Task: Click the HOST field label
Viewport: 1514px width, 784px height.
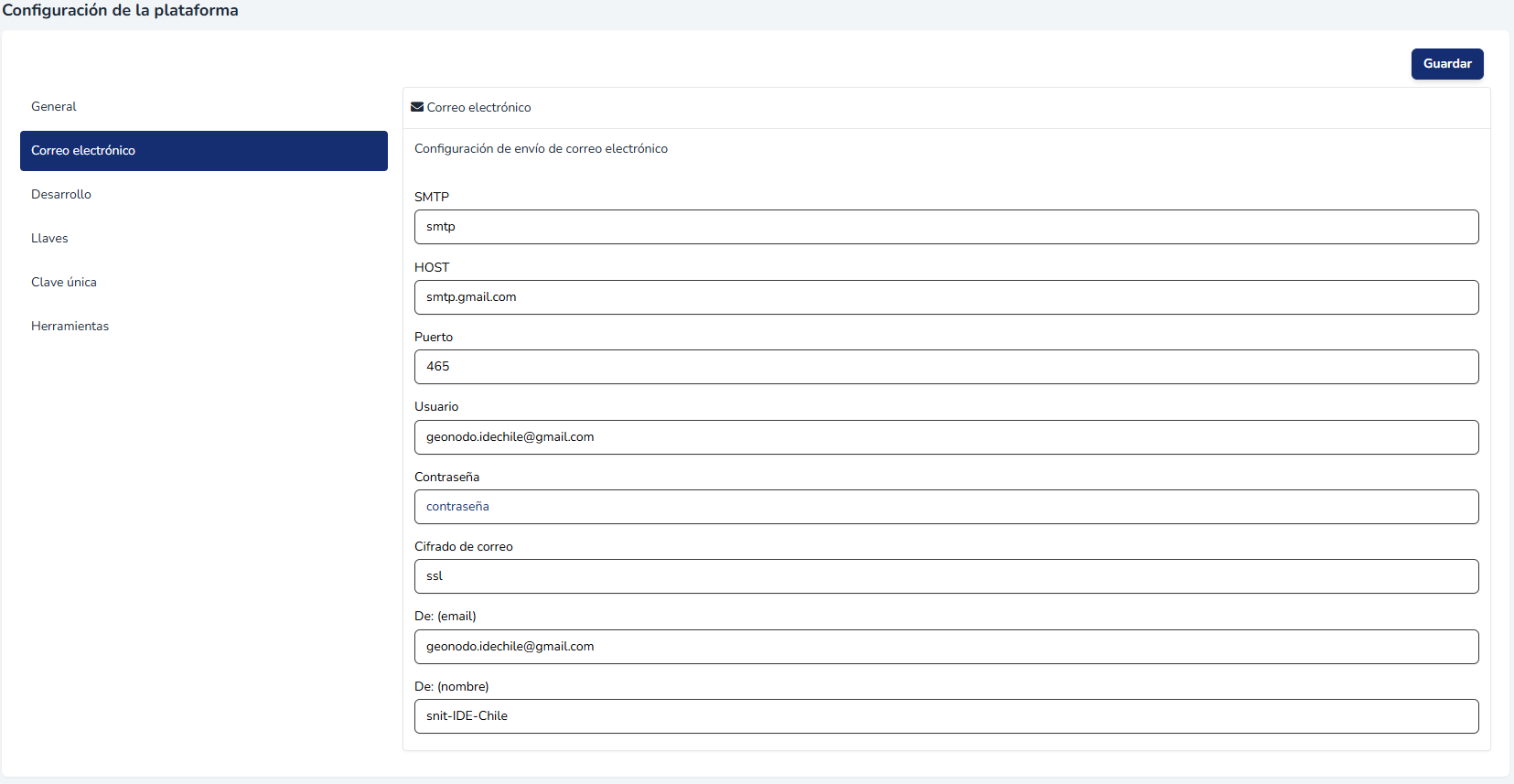Action: 432,267
